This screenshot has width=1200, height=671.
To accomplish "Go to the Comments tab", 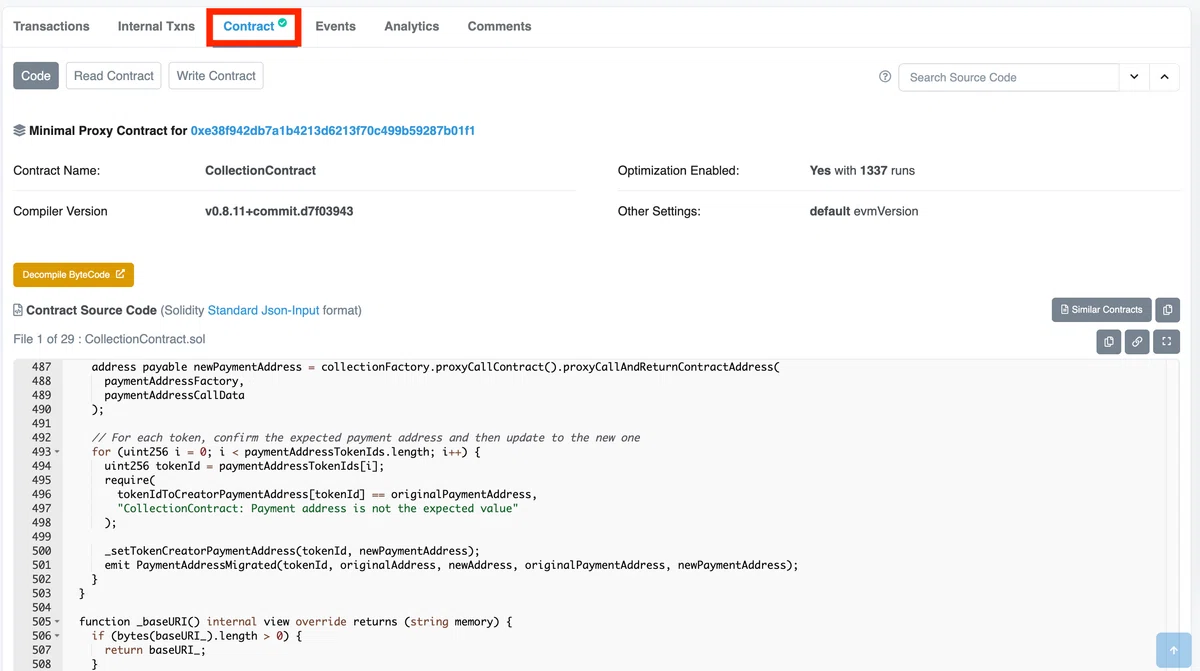I will click(x=499, y=26).
